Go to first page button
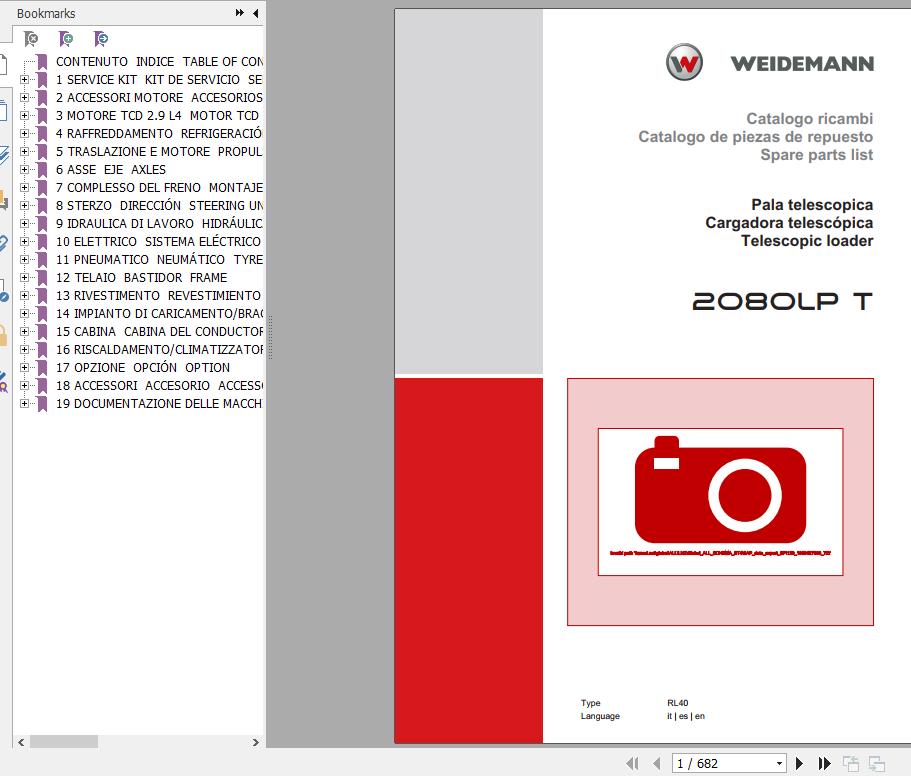The height and width of the screenshot is (776, 911). [633, 763]
